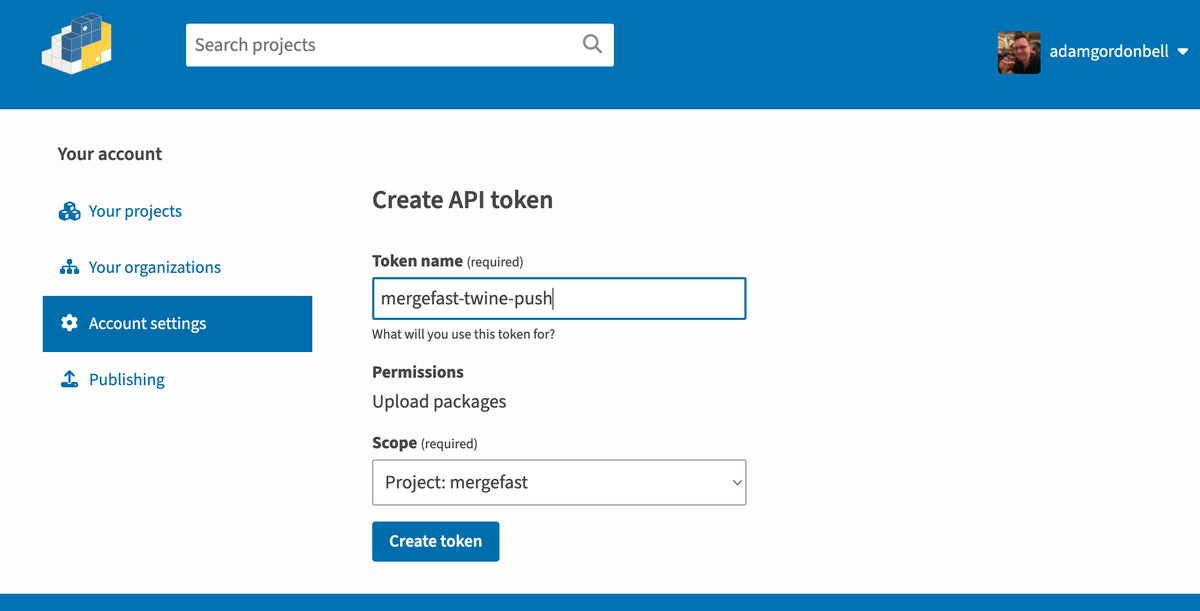
Task: Click the Create API token heading
Action: (x=462, y=200)
